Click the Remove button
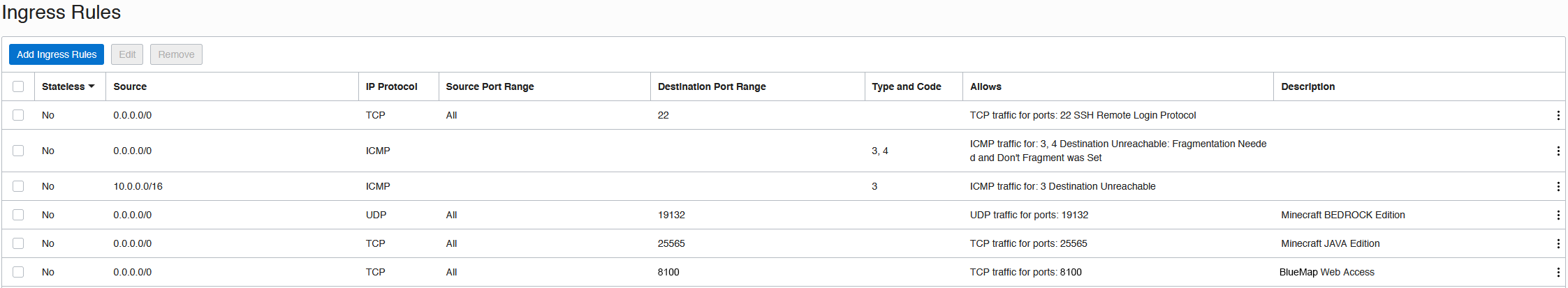Screen dimensions: 1568x288 [176, 54]
